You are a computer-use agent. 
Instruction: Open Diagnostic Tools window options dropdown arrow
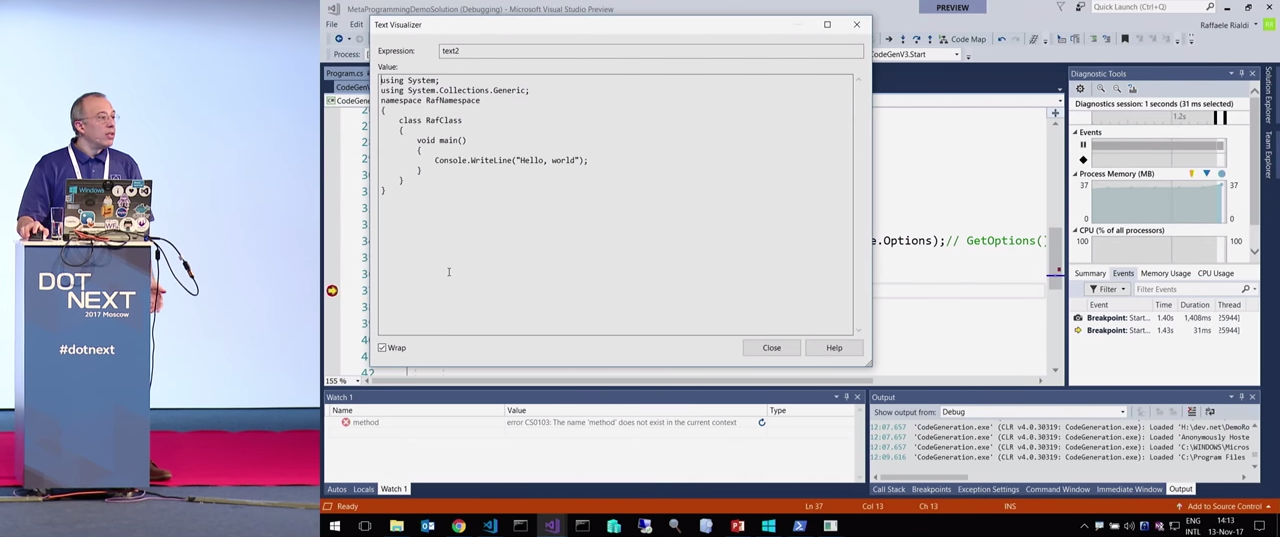point(1231,73)
